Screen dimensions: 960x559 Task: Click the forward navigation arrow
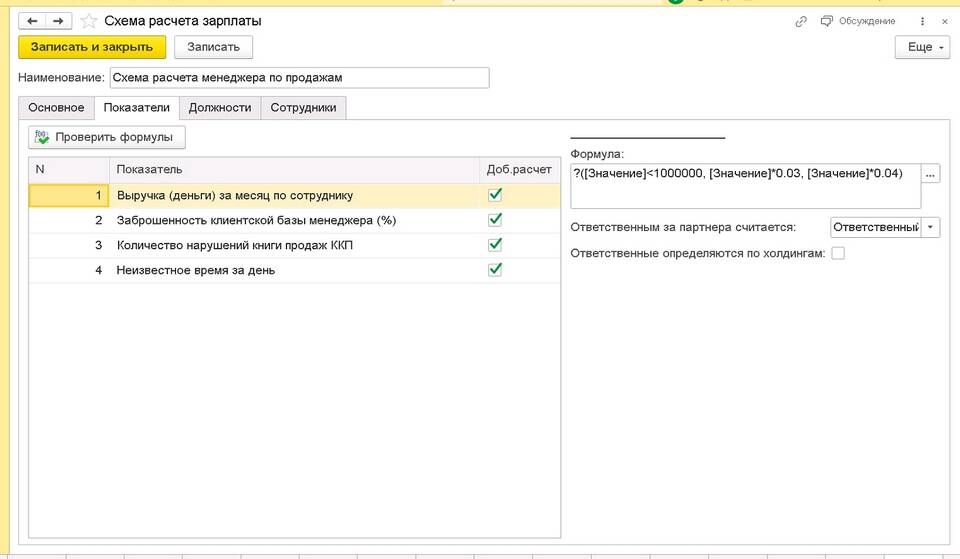pyautogui.click(x=56, y=20)
